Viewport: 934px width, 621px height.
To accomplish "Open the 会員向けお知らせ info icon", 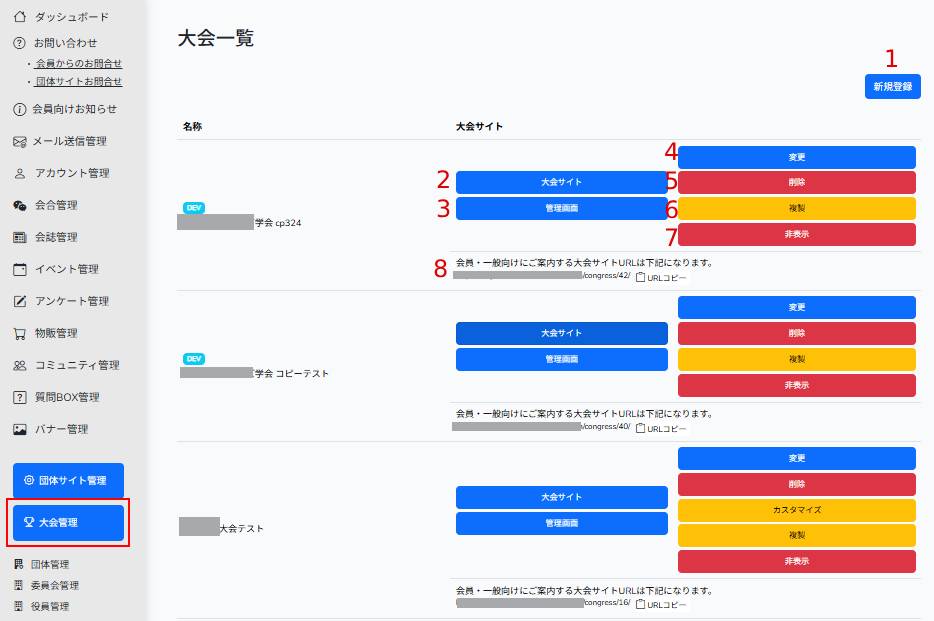I will point(20,109).
